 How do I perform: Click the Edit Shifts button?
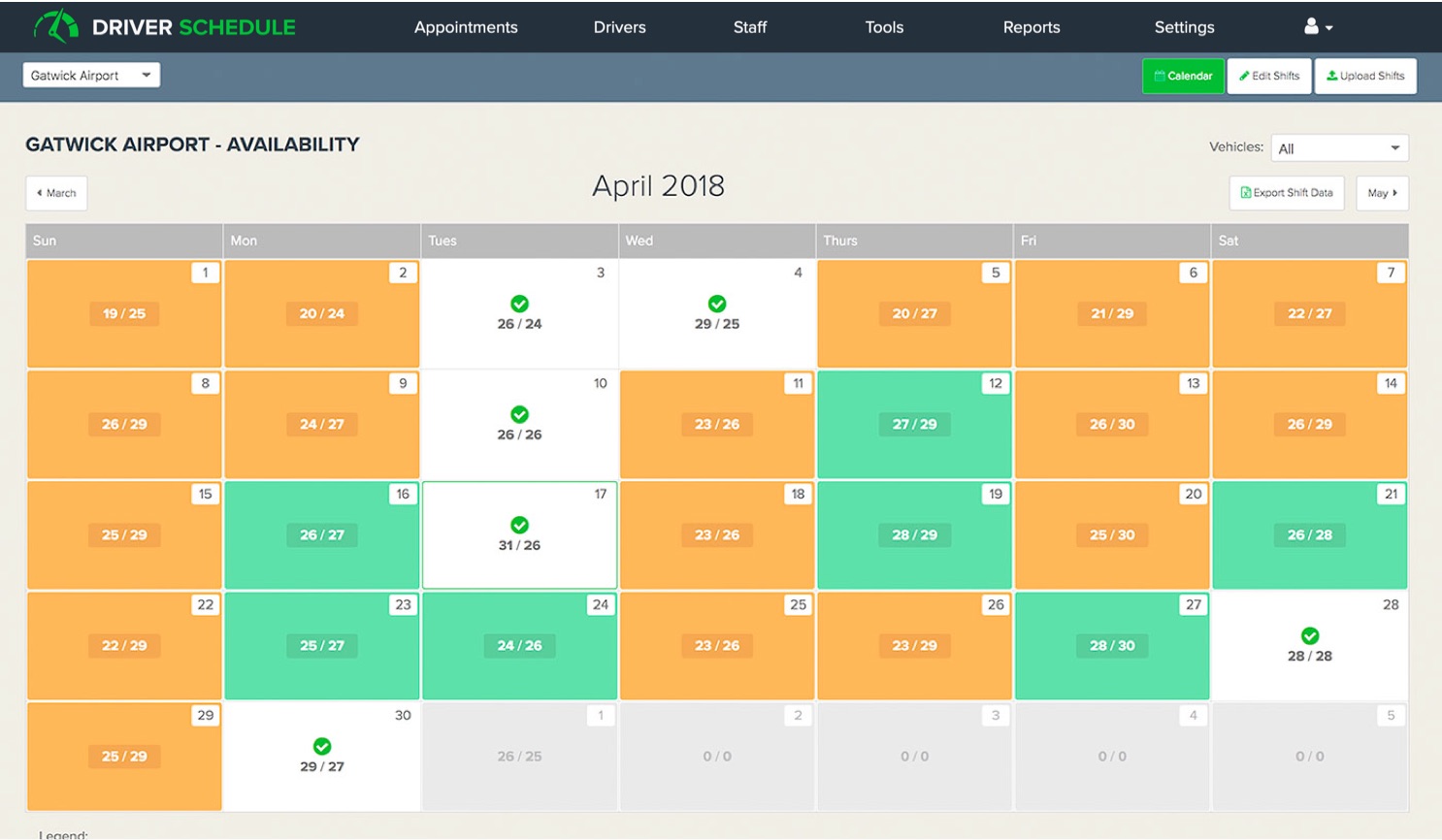point(1269,76)
